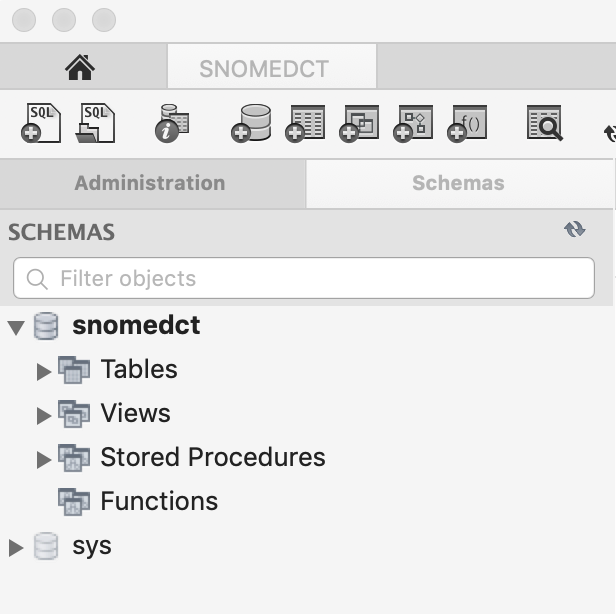Refresh the SCHEMAS list
Image resolution: width=616 pixels, height=614 pixels.
pos(575,229)
